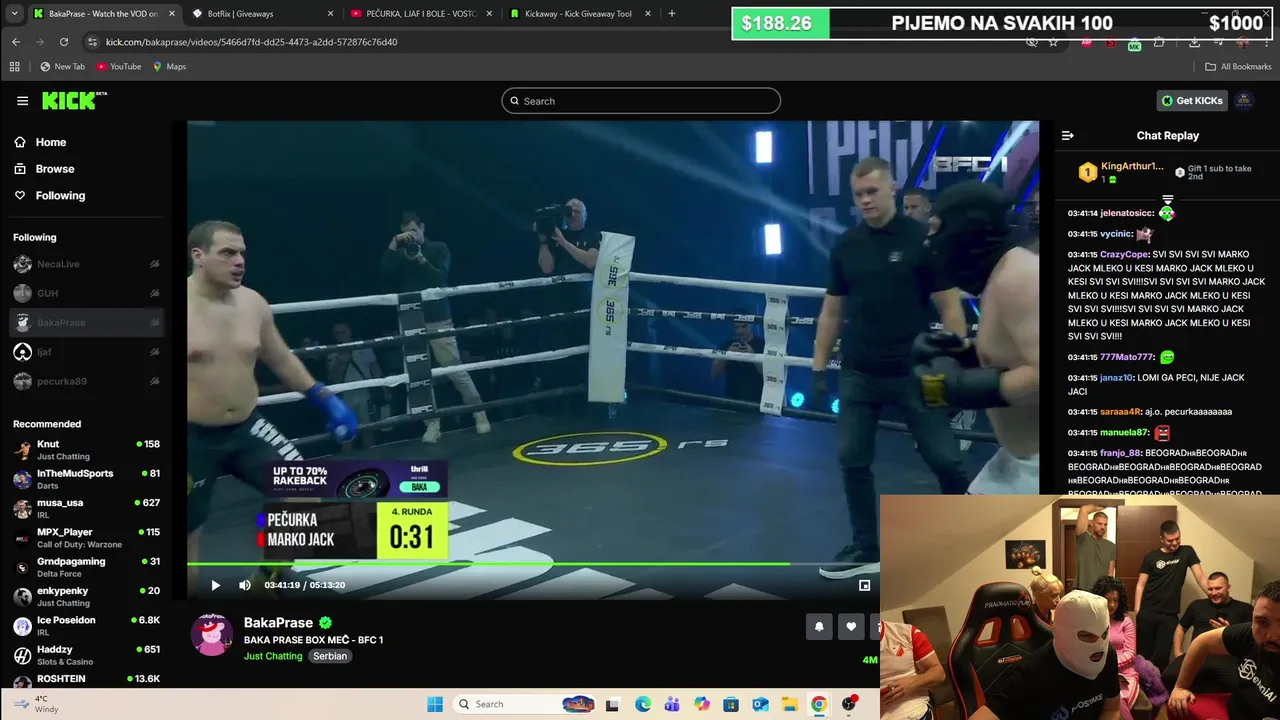This screenshot has width=1280, height=720.
Task: Bookmark this page with star icon
Action: (1053, 43)
